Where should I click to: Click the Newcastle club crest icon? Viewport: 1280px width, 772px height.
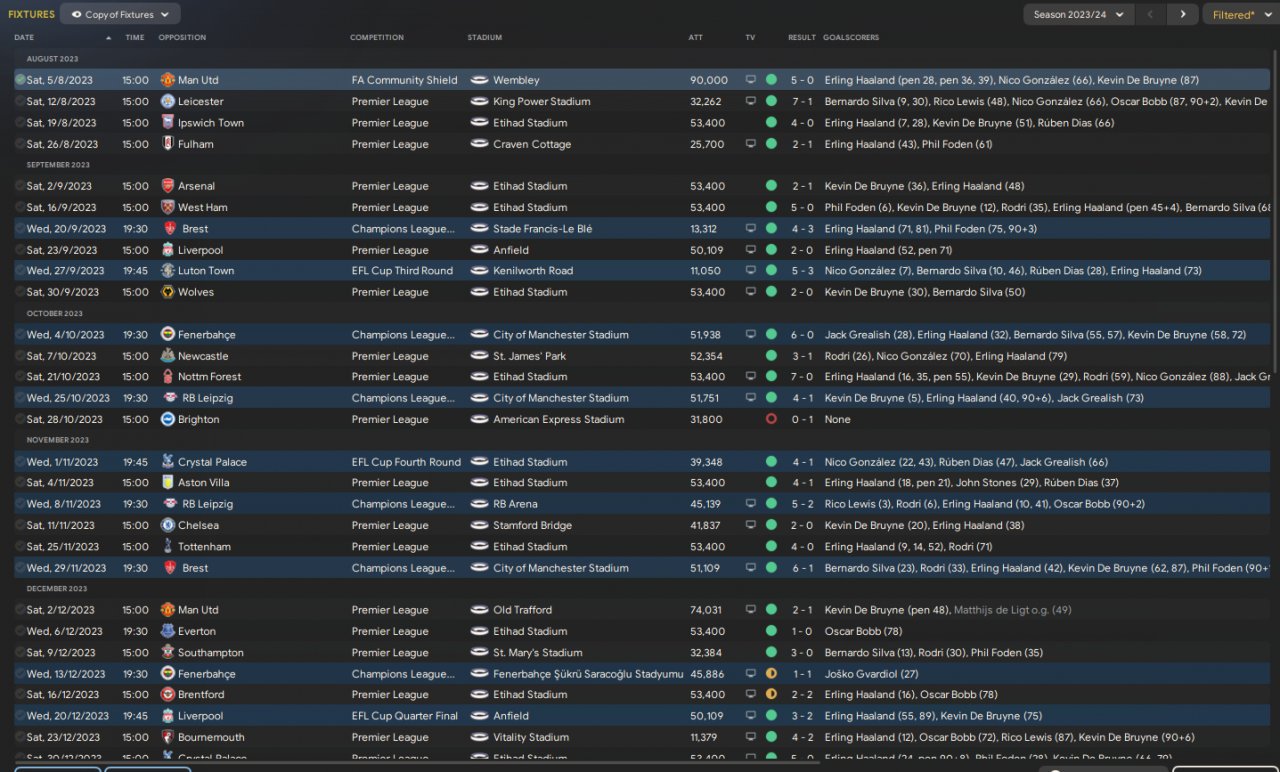point(168,356)
